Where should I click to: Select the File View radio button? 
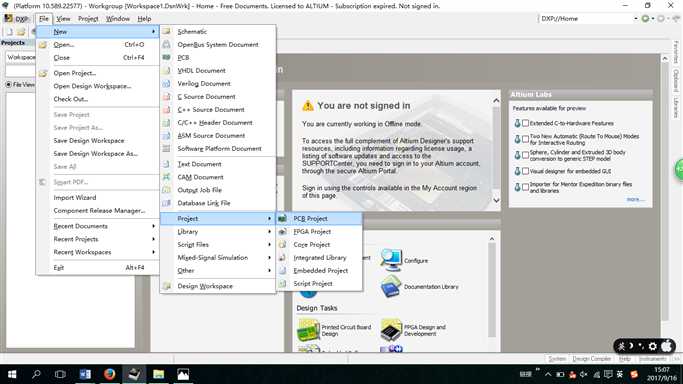point(9,84)
